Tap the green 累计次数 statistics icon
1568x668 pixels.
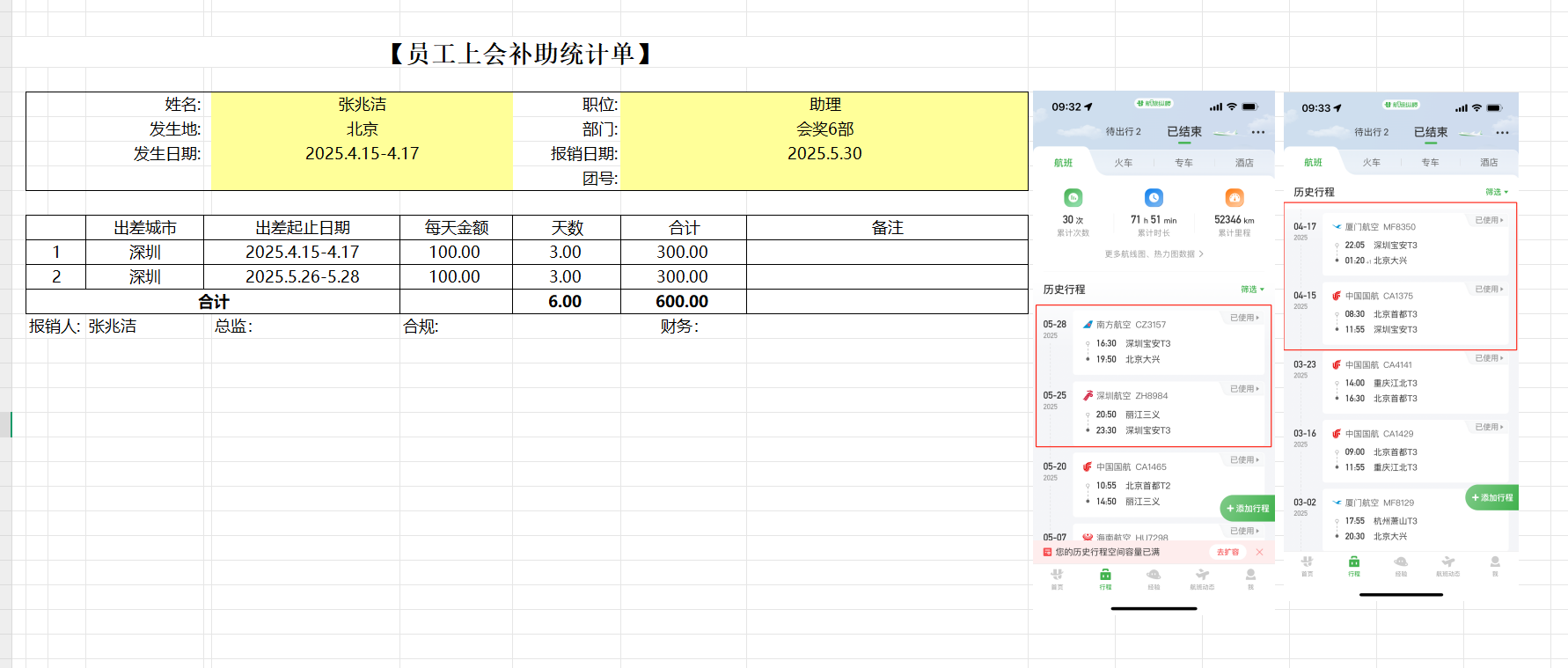[1073, 198]
